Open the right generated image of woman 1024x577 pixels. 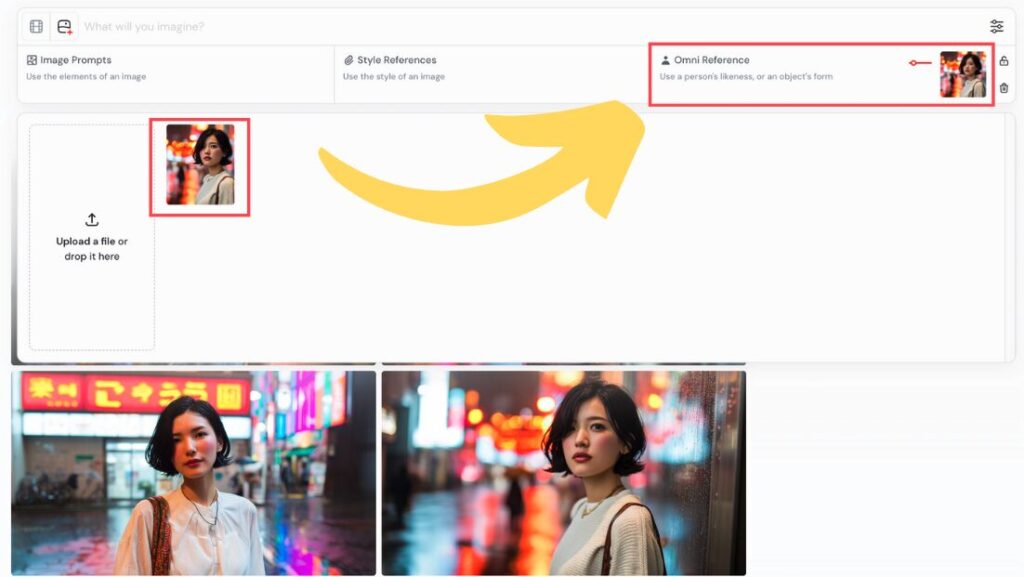(x=563, y=473)
